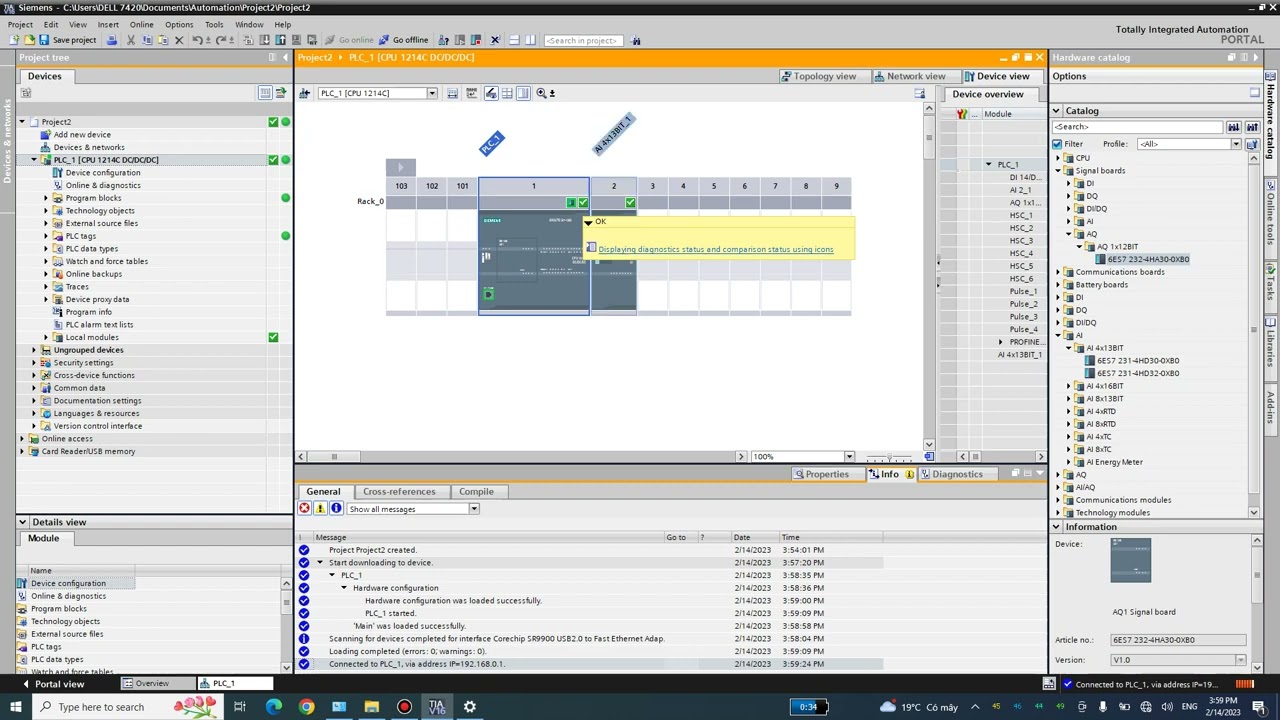Open the Project menu
The image size is (1280, 720).
(20, 24)
